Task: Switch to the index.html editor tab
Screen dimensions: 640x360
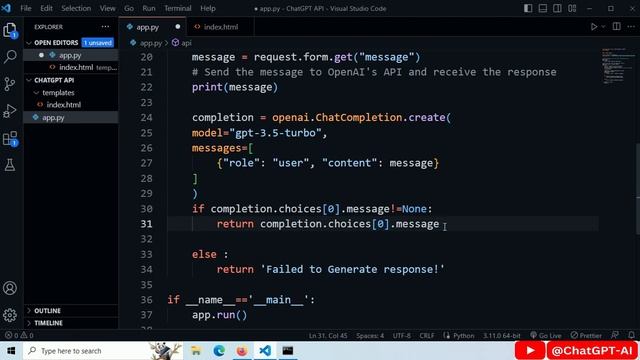Action: (221, 27)
